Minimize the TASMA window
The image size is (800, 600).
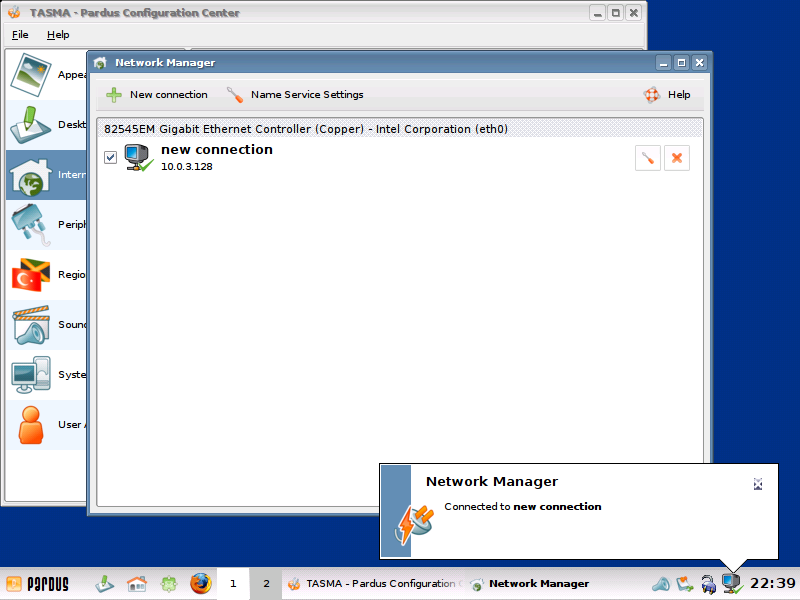597,13
